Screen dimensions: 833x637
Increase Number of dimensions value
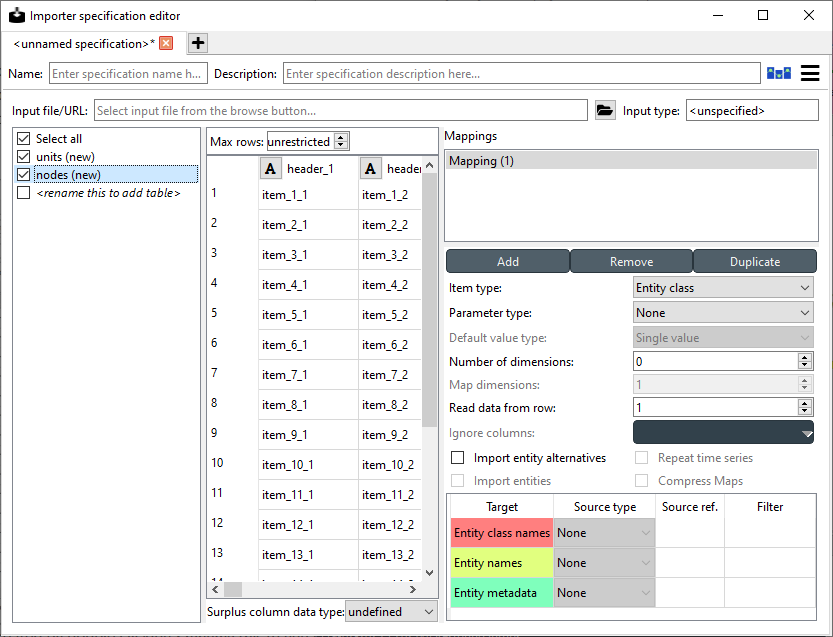(x=804, y=358)
